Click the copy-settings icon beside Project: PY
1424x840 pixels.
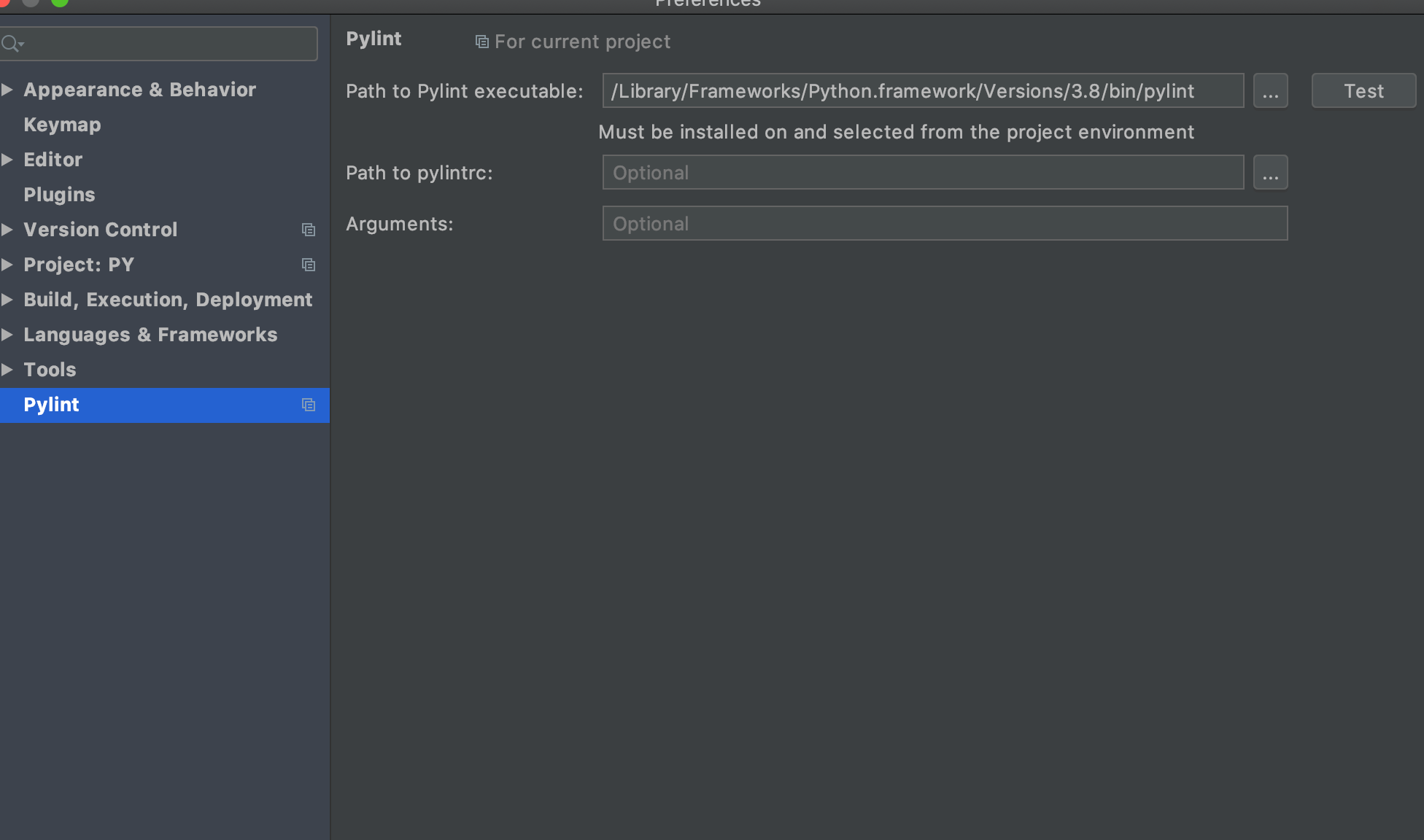(308, 265)
